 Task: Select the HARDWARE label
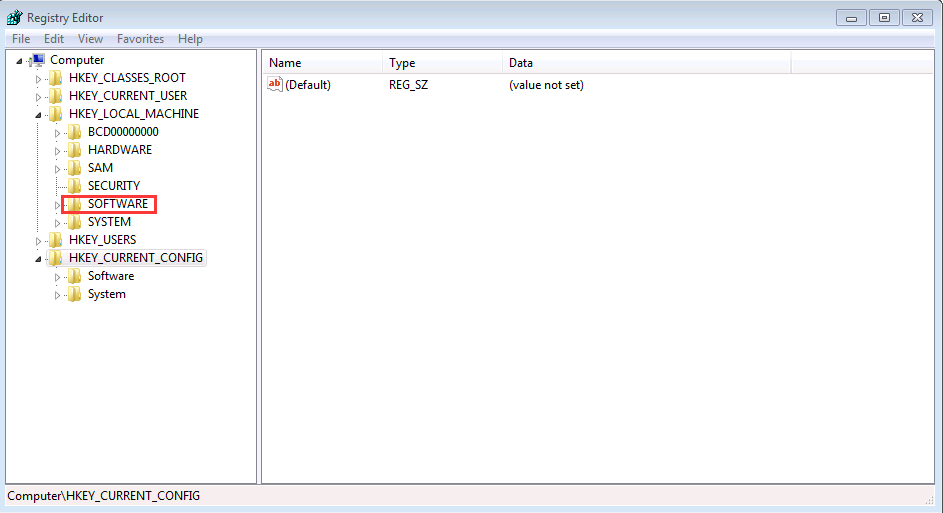[120, 150]
